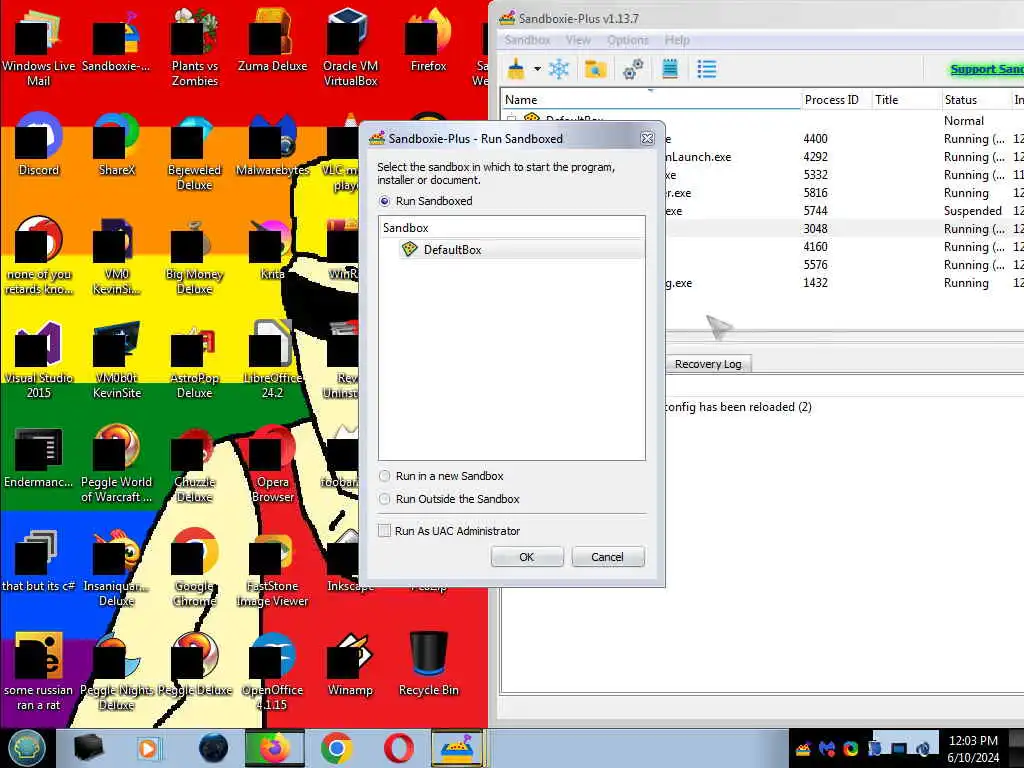This screenshot has width=1024, height=768.
Task: Click Cancel in the Run Sandboxed dialog
Action: (607, 557)
